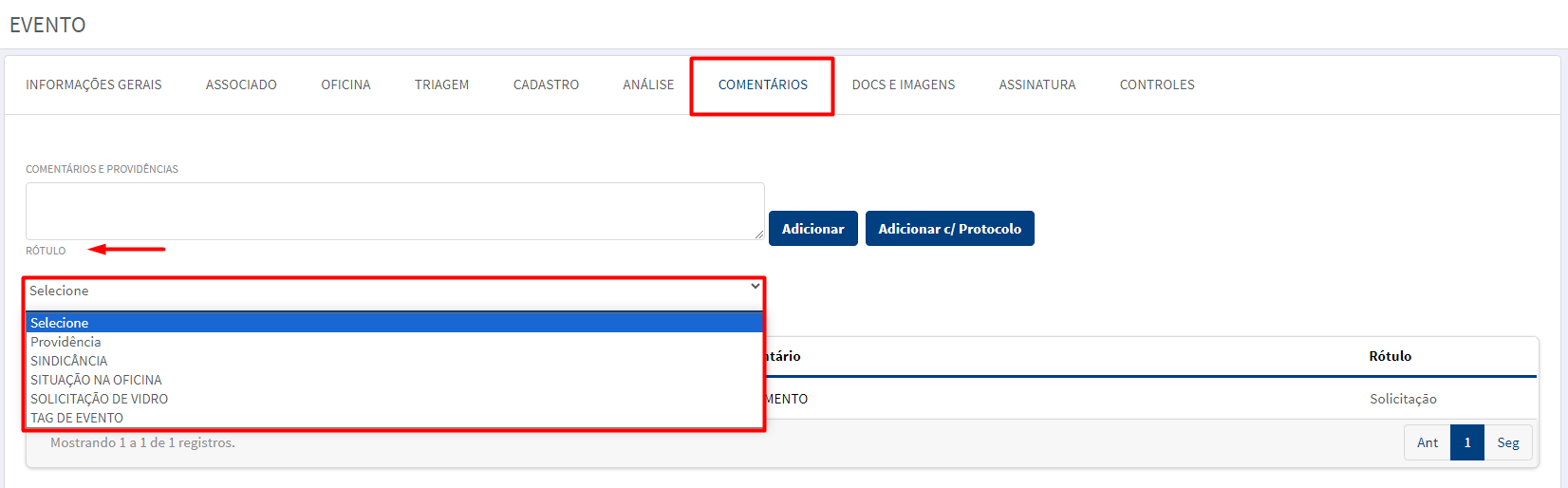Viewport: 1568px width, 488px height.
Task: Open the Comentários tab
Action: tap(763, 85)
